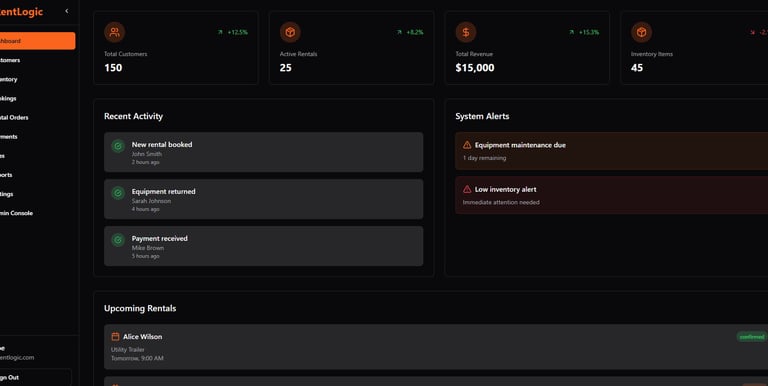Click the Sign Out button
The image size is (768, 386).
pos(35,377)
